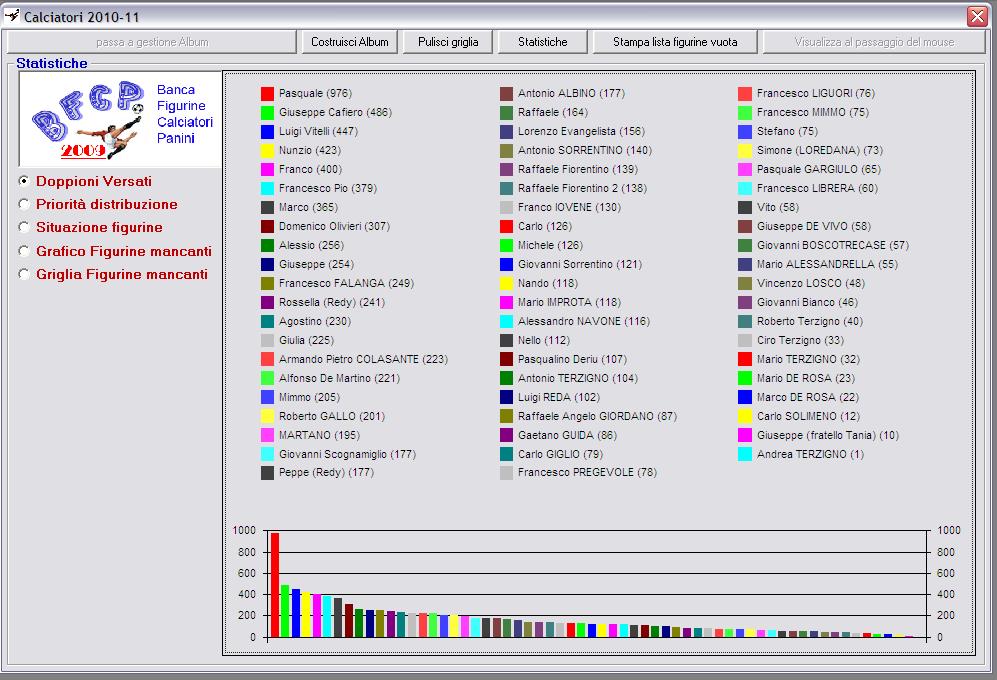Click the Pulisci griglia button
Image resolution: width=997 pixels, height=680 pixels.
click(448, 42)
